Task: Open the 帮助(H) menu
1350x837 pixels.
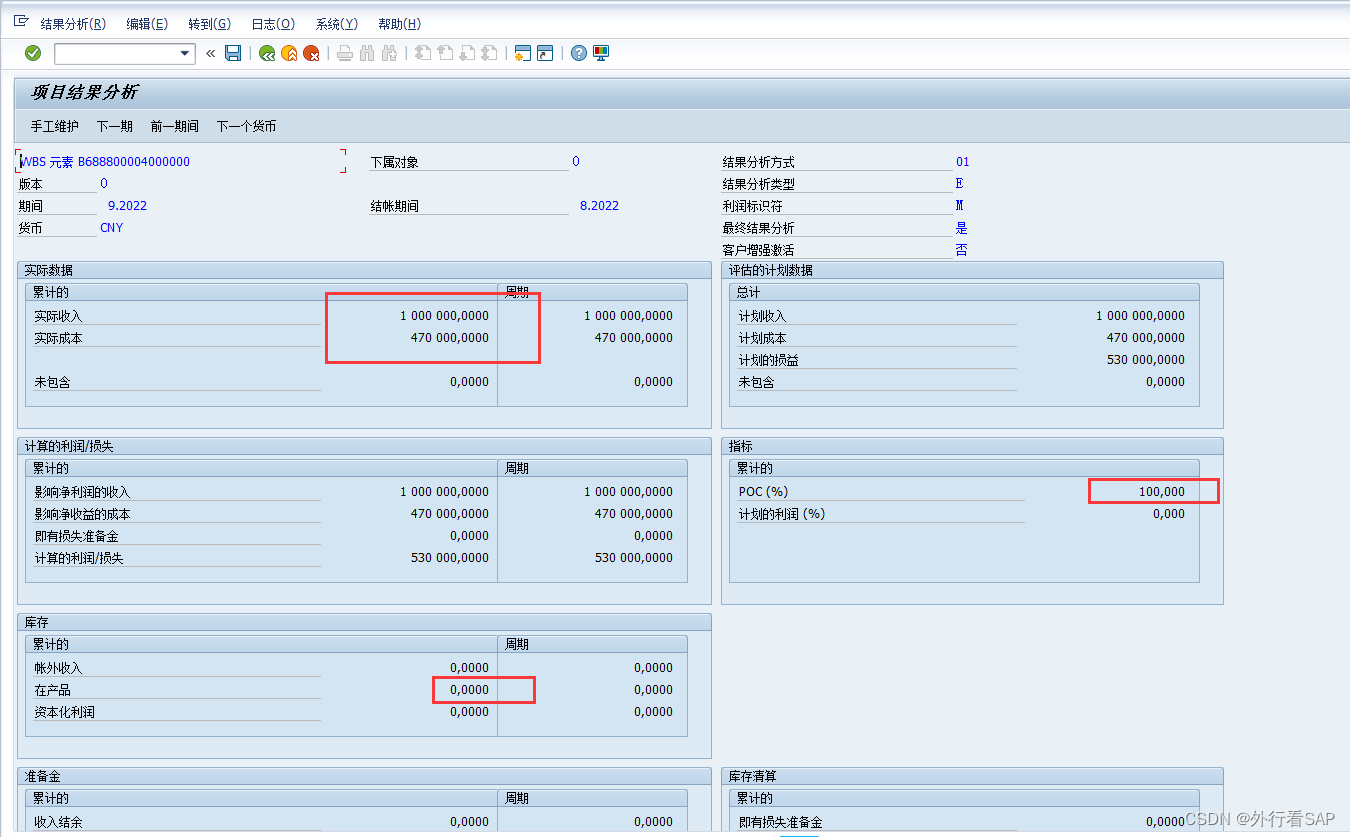Action: click(x=399, y=24)
